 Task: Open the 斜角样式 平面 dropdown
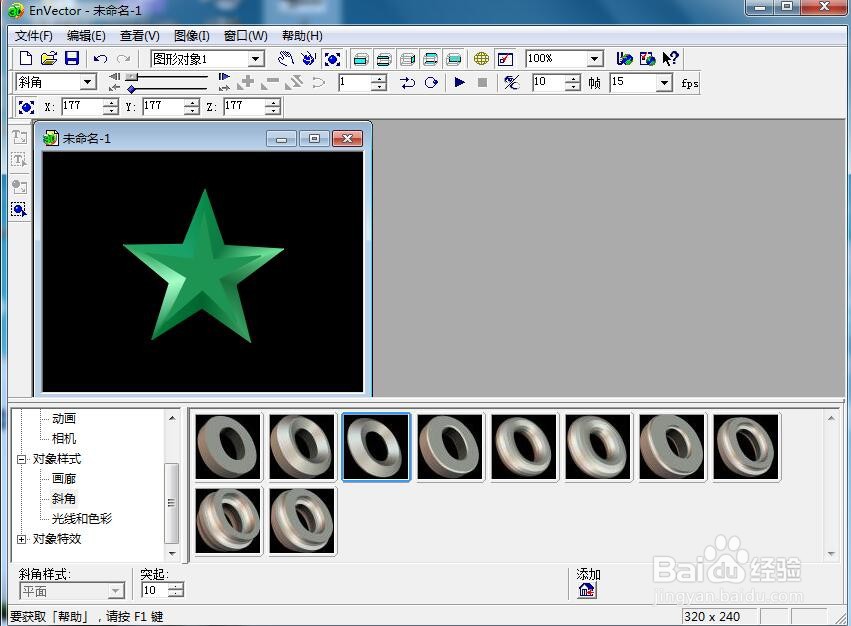pyautogui.click(x=116, y=591)
